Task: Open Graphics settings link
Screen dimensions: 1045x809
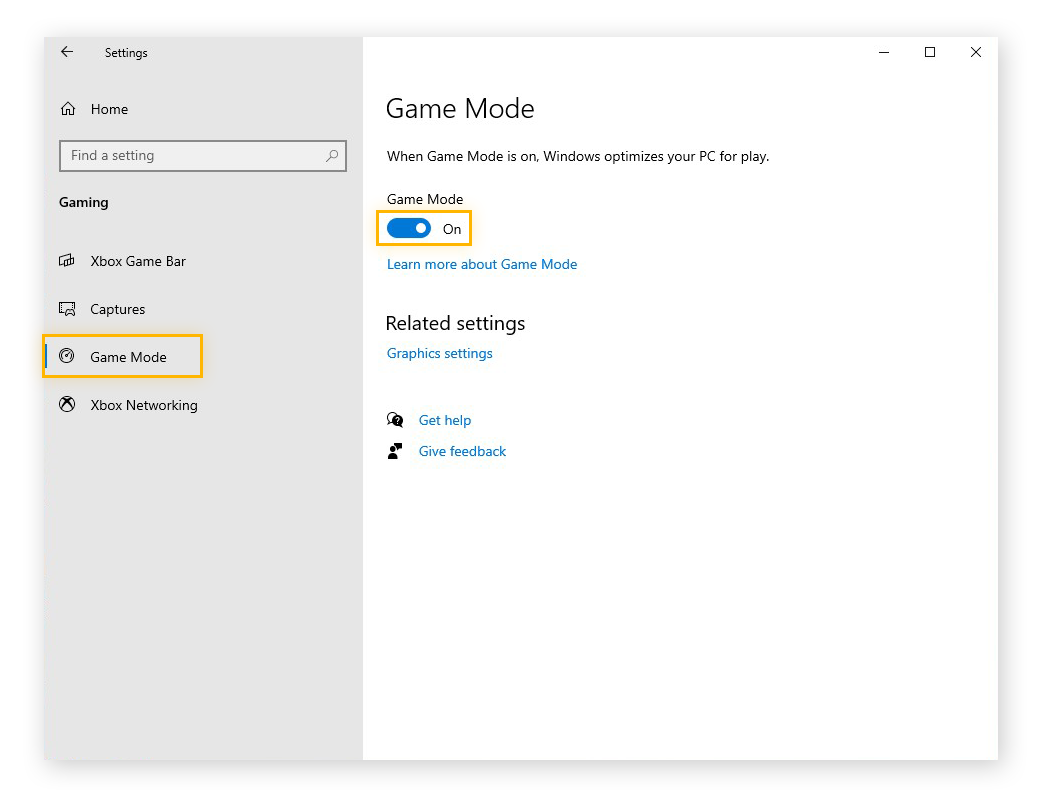Action: 439,353
